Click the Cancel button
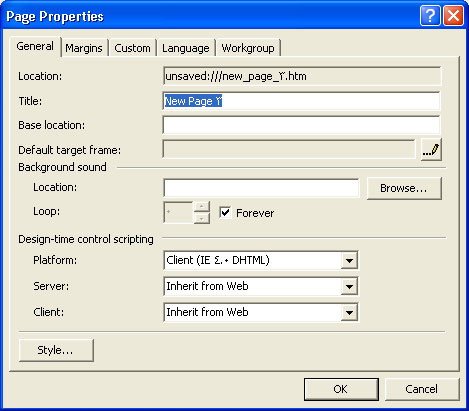The height and width of the screenshot is (411, 469). (422, 389)
